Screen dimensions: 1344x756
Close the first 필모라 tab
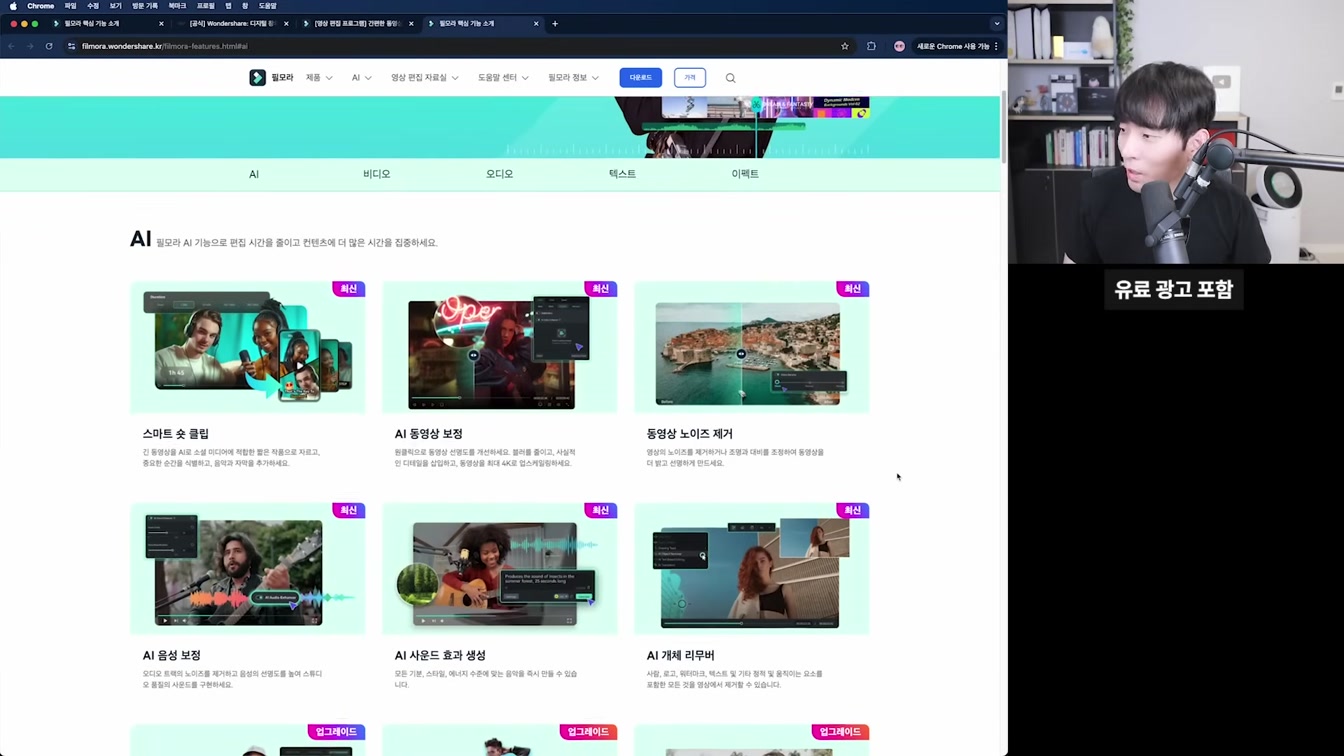pyautogui.click(x=161, y=23)
